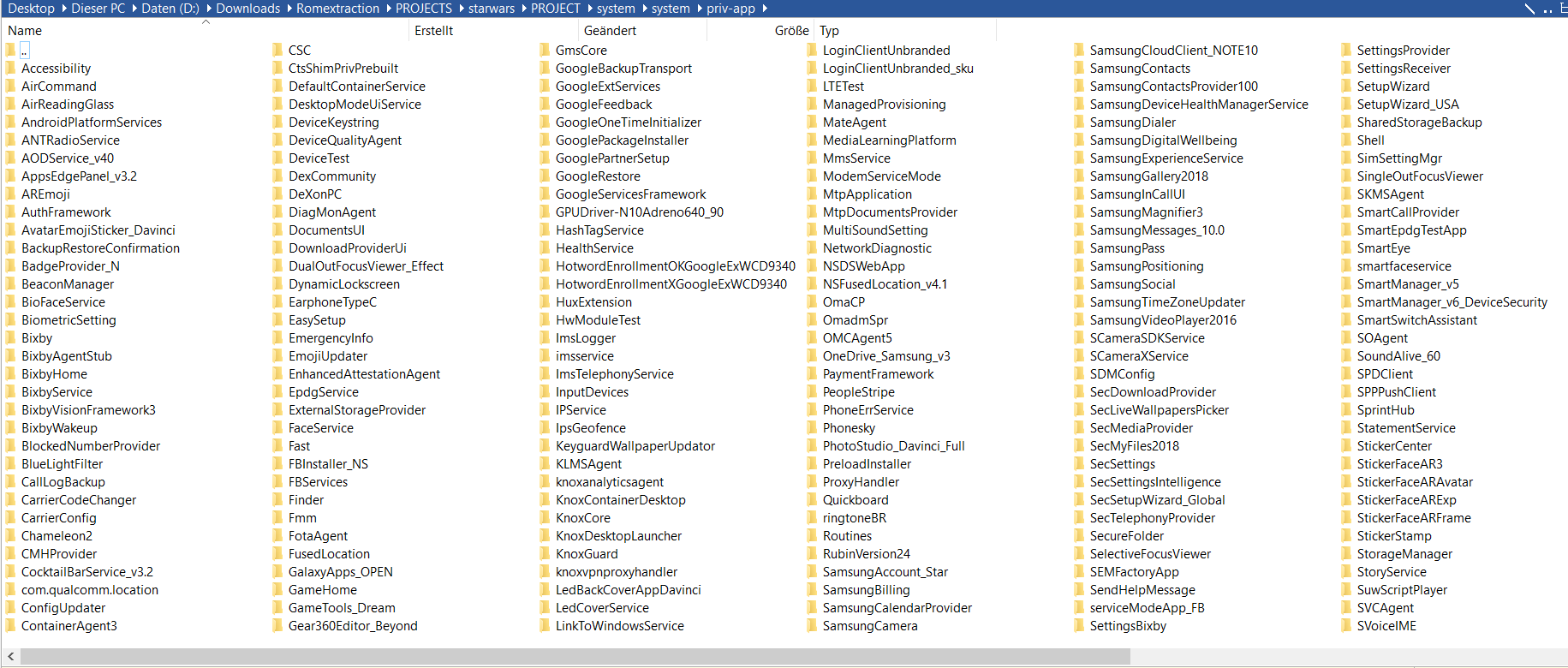Click the LoginClientUnbranded folder icon

812,51
